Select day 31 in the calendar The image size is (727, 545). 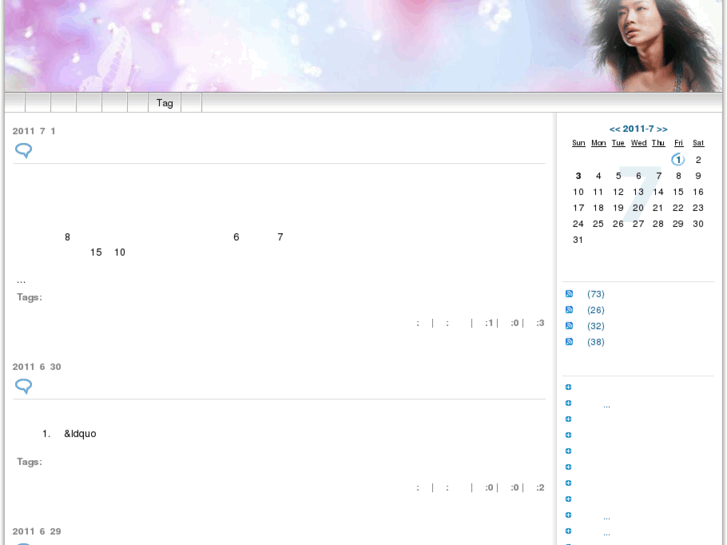(x=578, y=240)
